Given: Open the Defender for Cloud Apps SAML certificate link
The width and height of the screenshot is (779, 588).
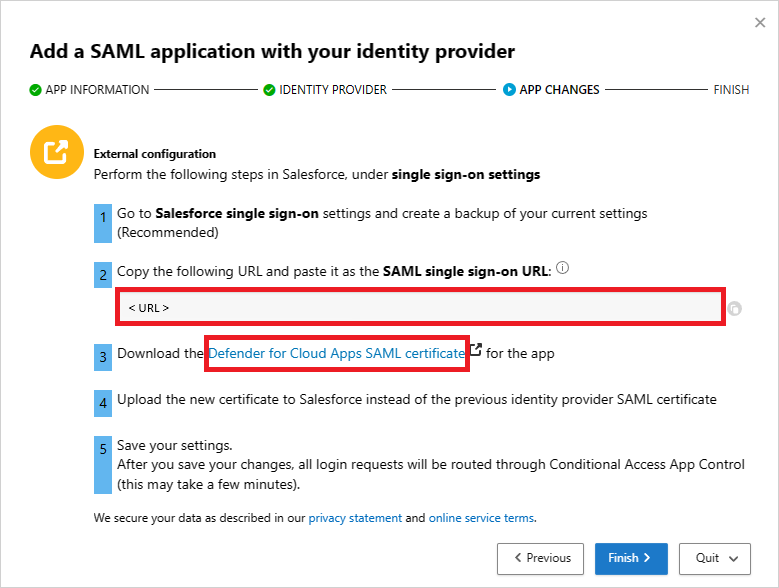Looking at the screenshot, I should tap(337, 353).
